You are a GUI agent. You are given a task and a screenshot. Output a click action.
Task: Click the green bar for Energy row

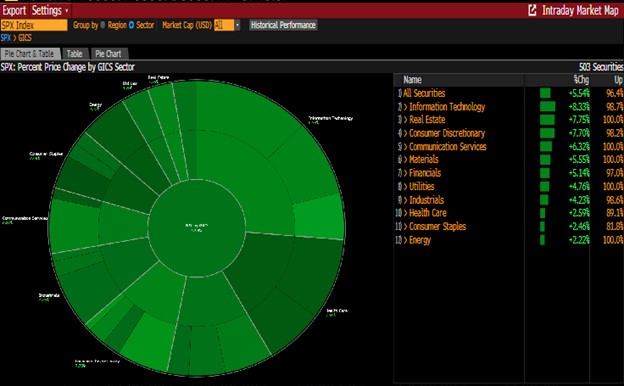point(542,240)
